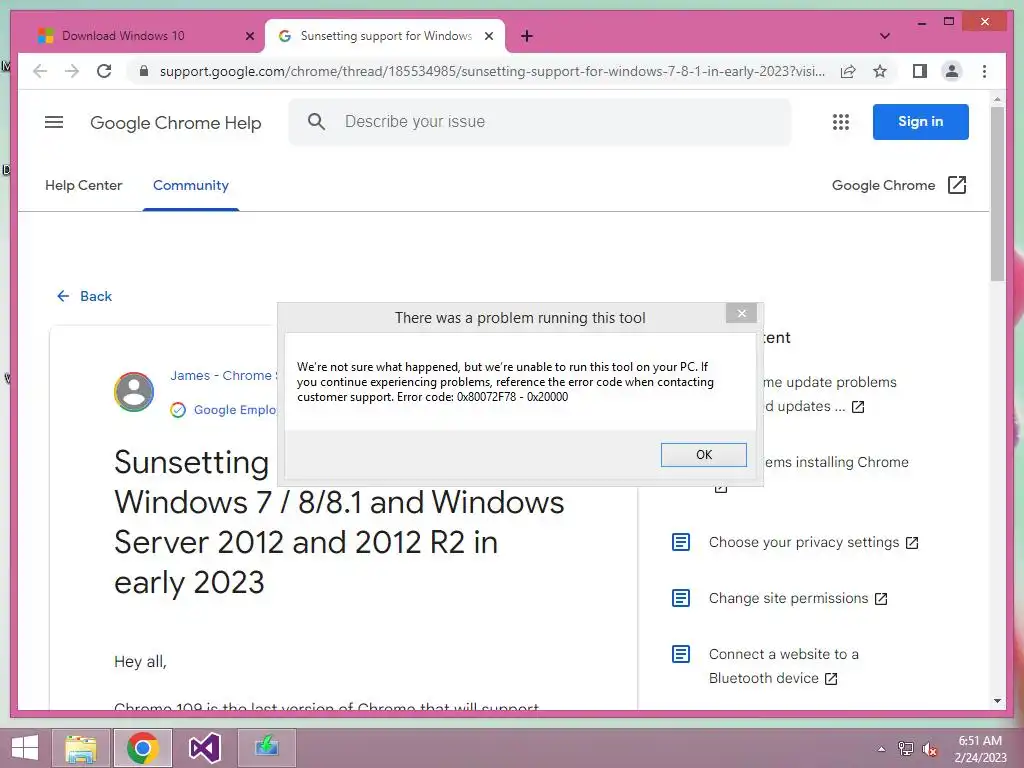Image resolution: width=1024 pixels, height=768 pixels.
Task: Click the site permissions article document icon
Action: pyautogui.click(x=681, y=598)
